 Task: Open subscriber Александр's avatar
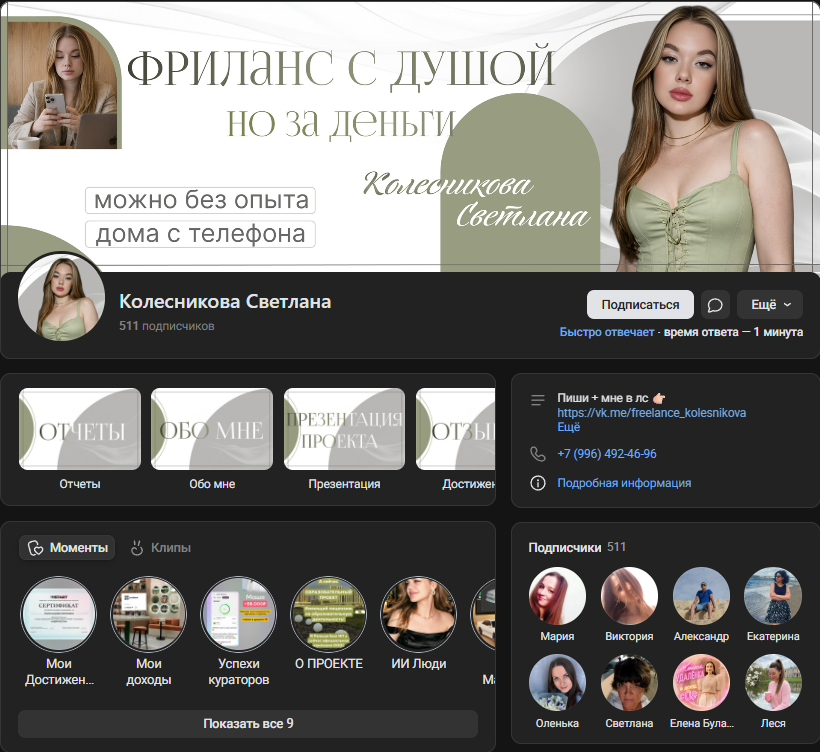click(x=701, y=596)
